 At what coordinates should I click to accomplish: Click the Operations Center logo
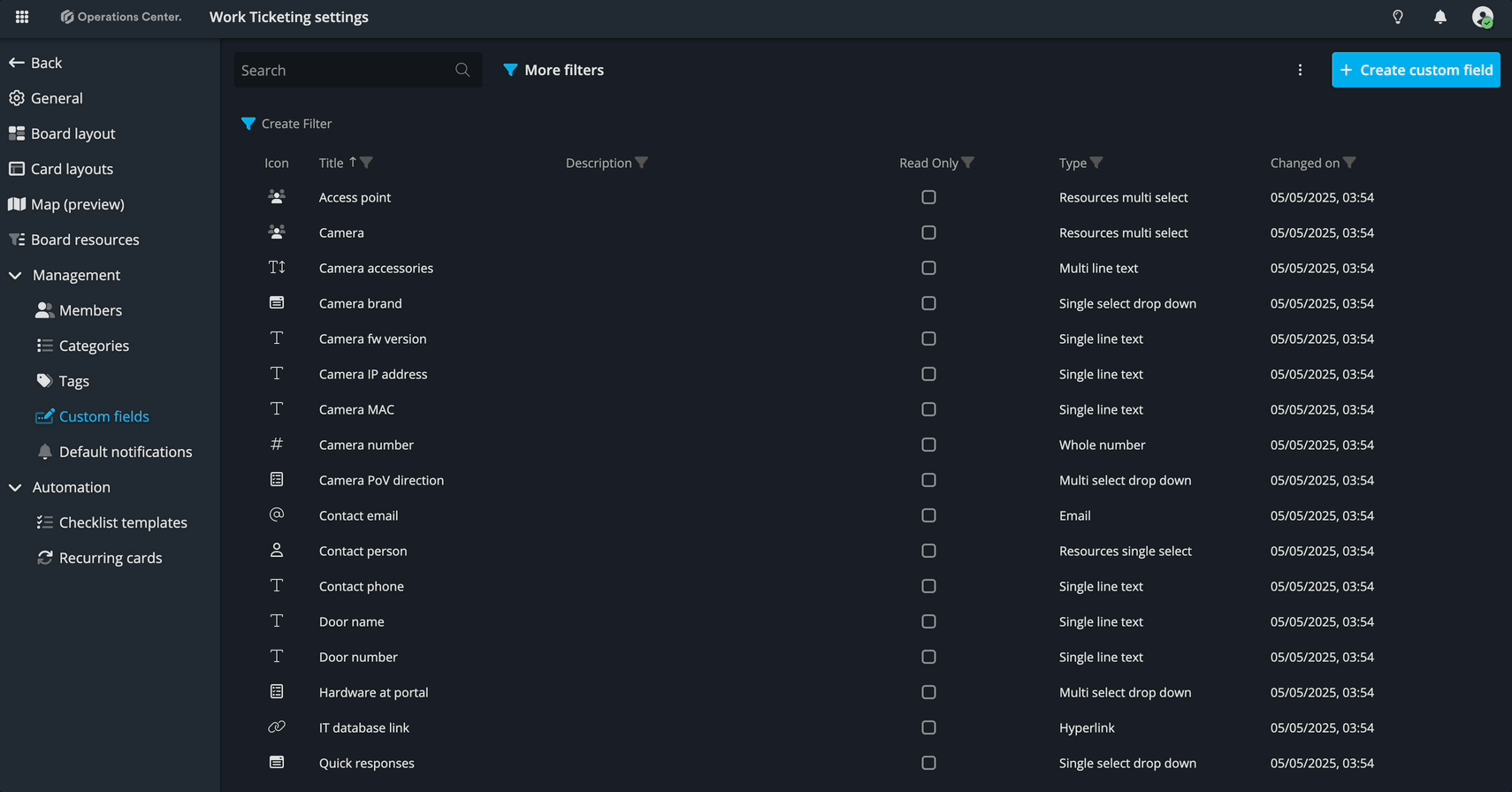point(121,17)
